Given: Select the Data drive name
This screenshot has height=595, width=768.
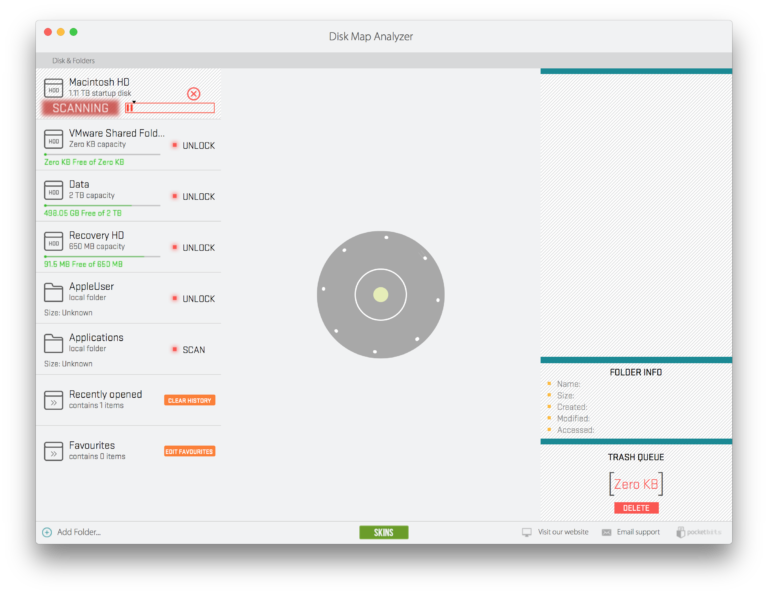Looking at the screenshot, I should [79, 184].
